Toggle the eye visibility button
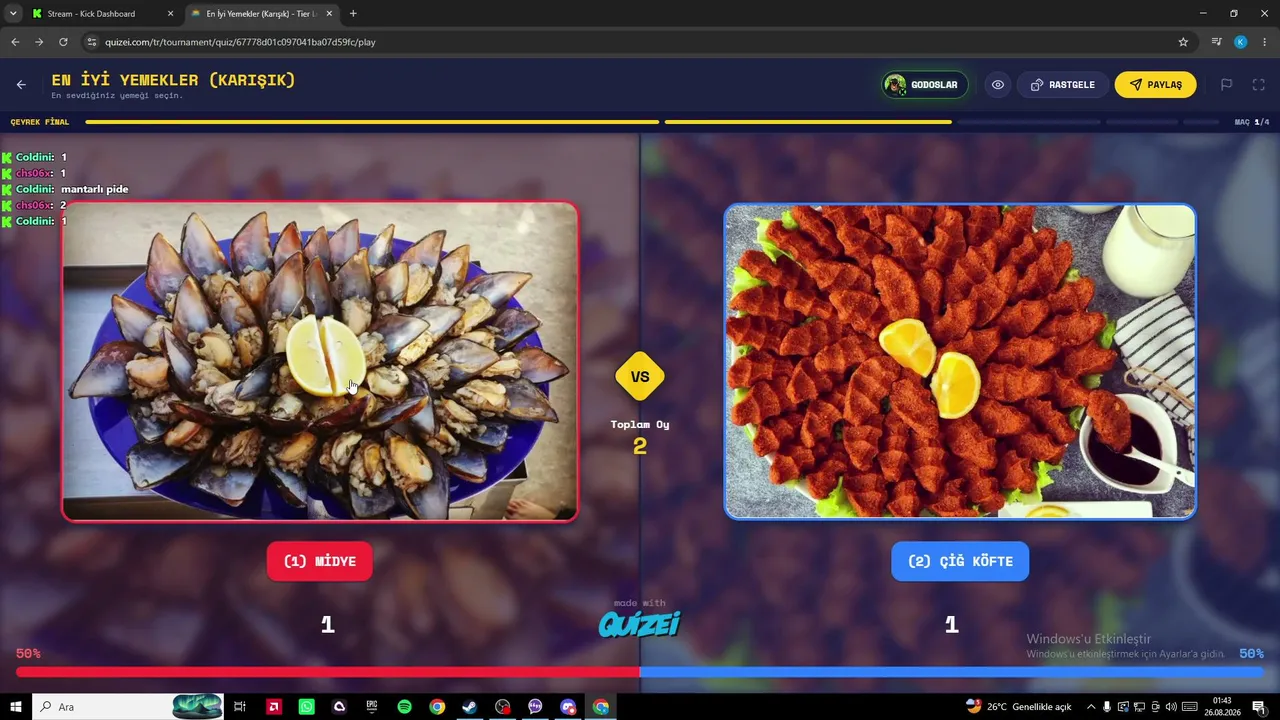 [998, 85]
